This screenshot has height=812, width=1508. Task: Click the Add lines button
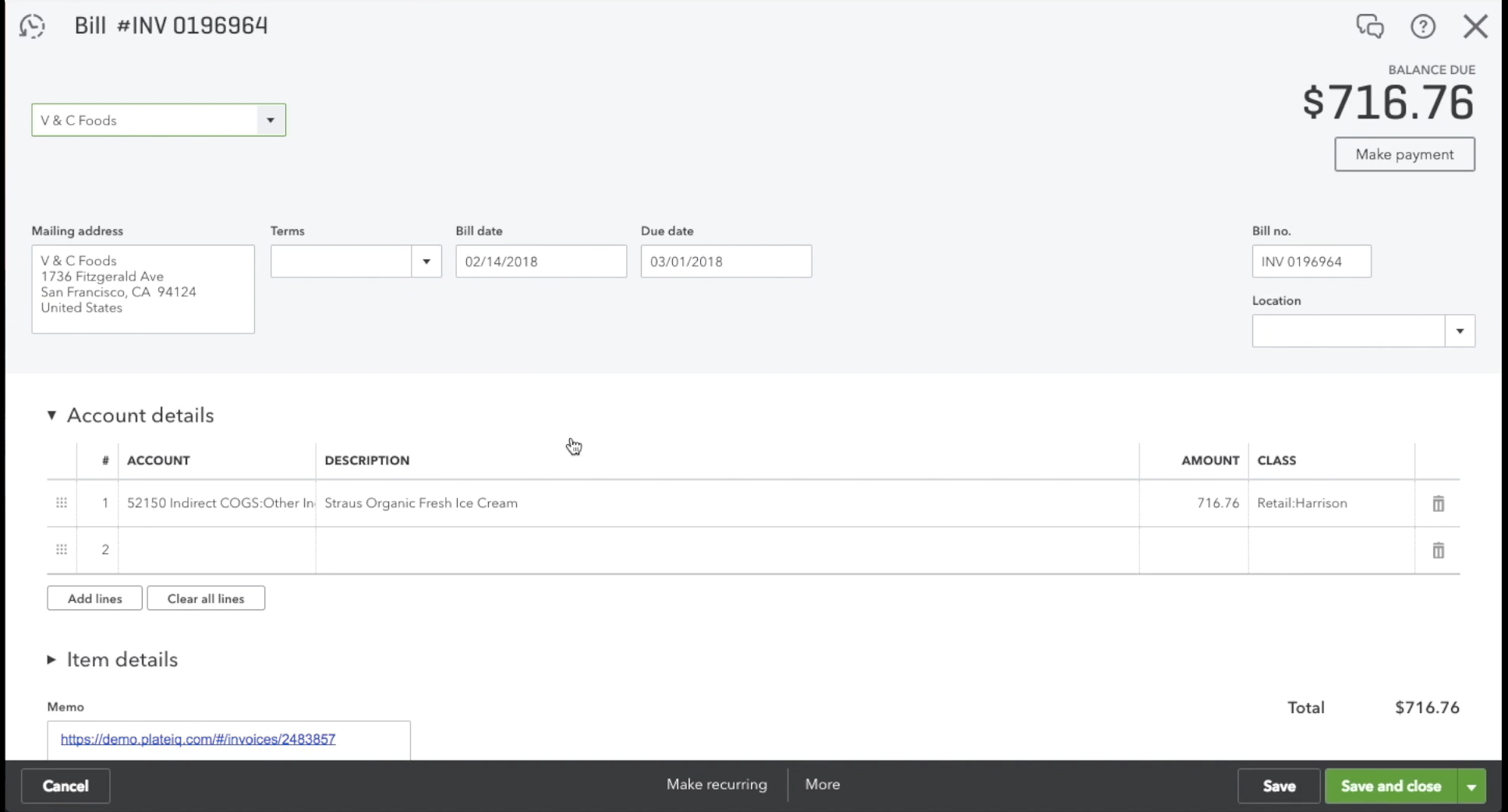point(94,598)
